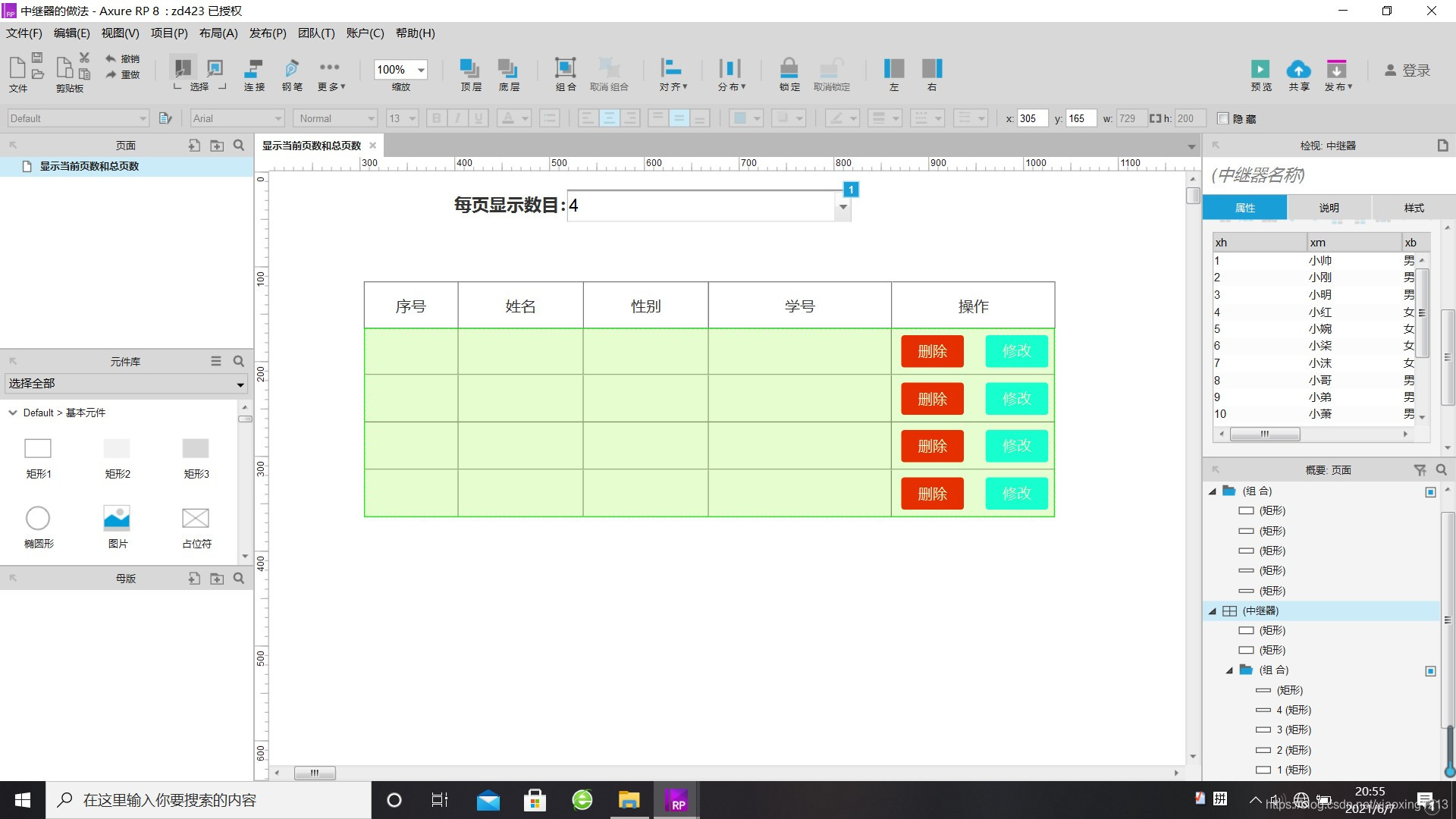Switch to the 样式 tab
The image size is (1456, 819).
click(x=1414, y=208)
